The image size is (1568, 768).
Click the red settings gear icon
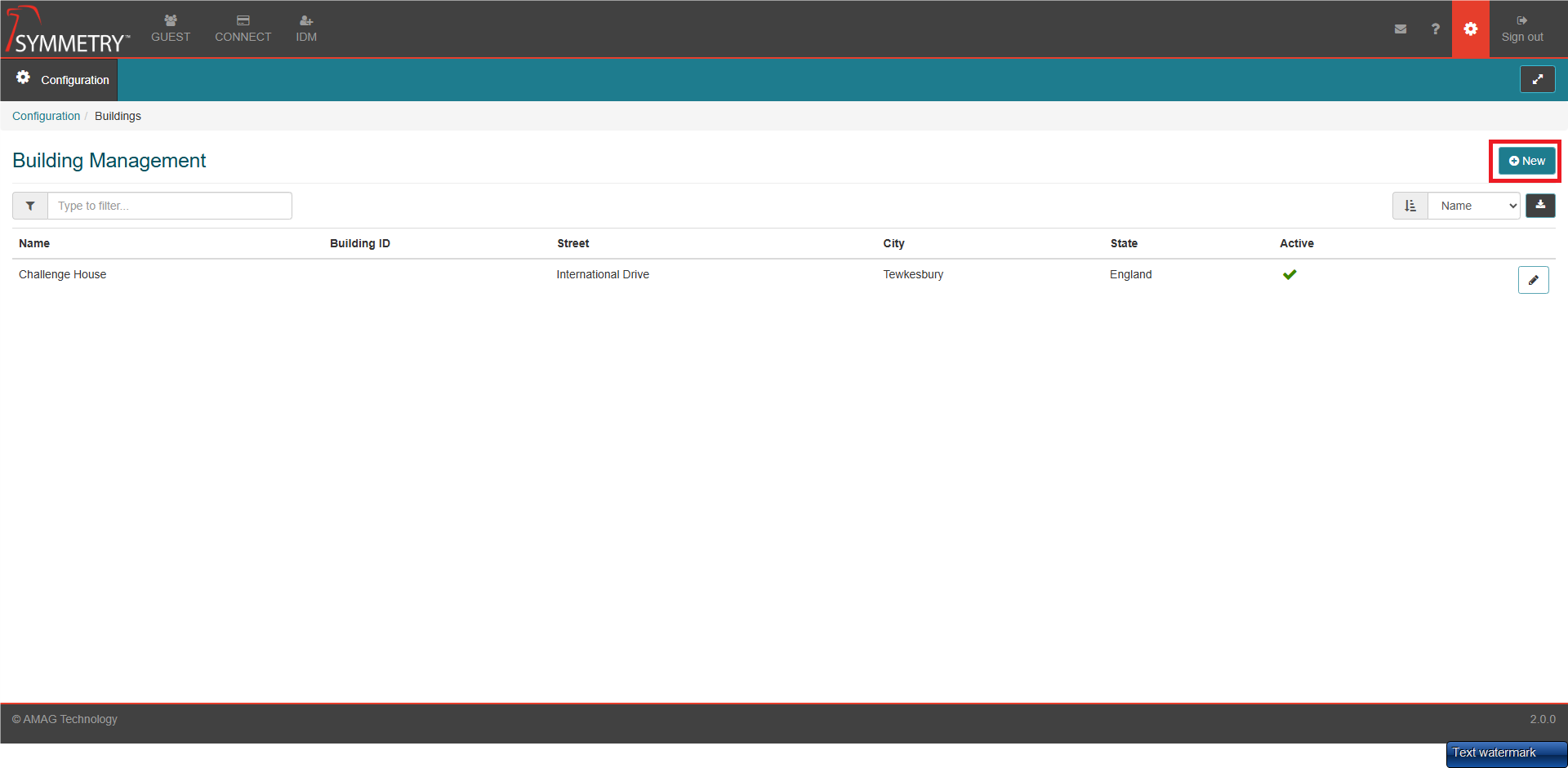tap(1470, 29)
